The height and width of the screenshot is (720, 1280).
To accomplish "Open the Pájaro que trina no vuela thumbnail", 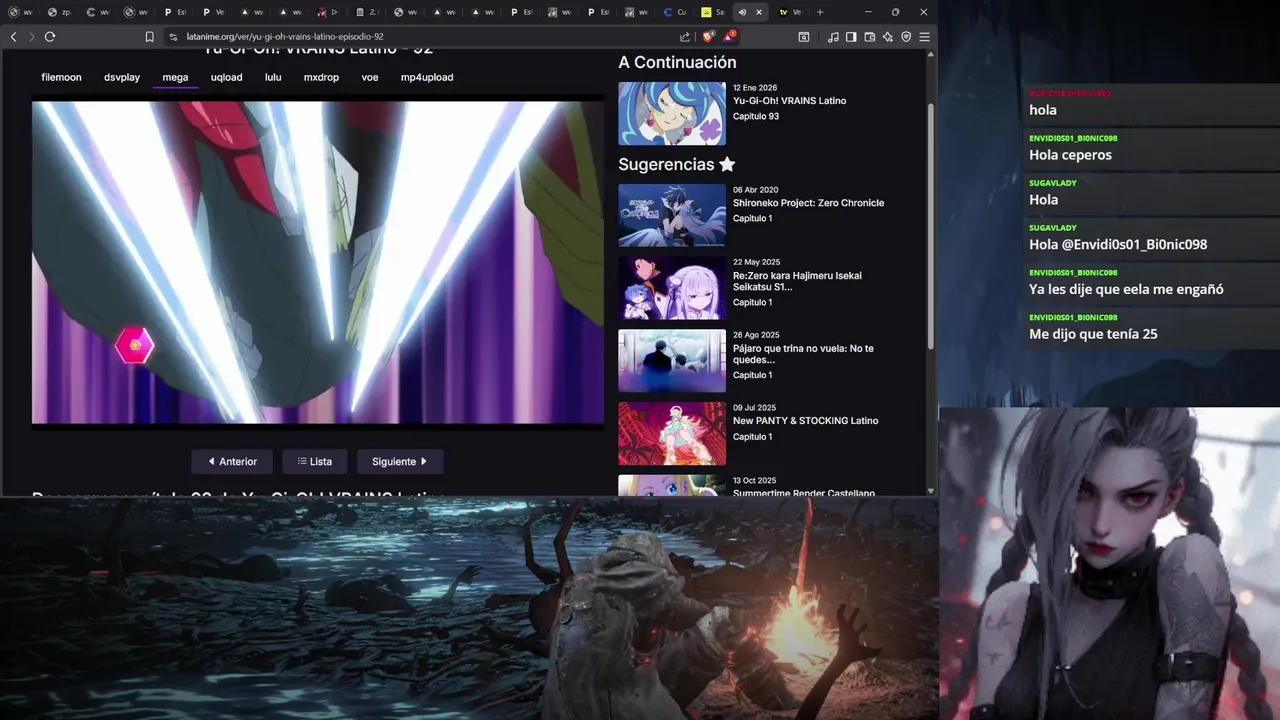I will [x=672, y=361].
